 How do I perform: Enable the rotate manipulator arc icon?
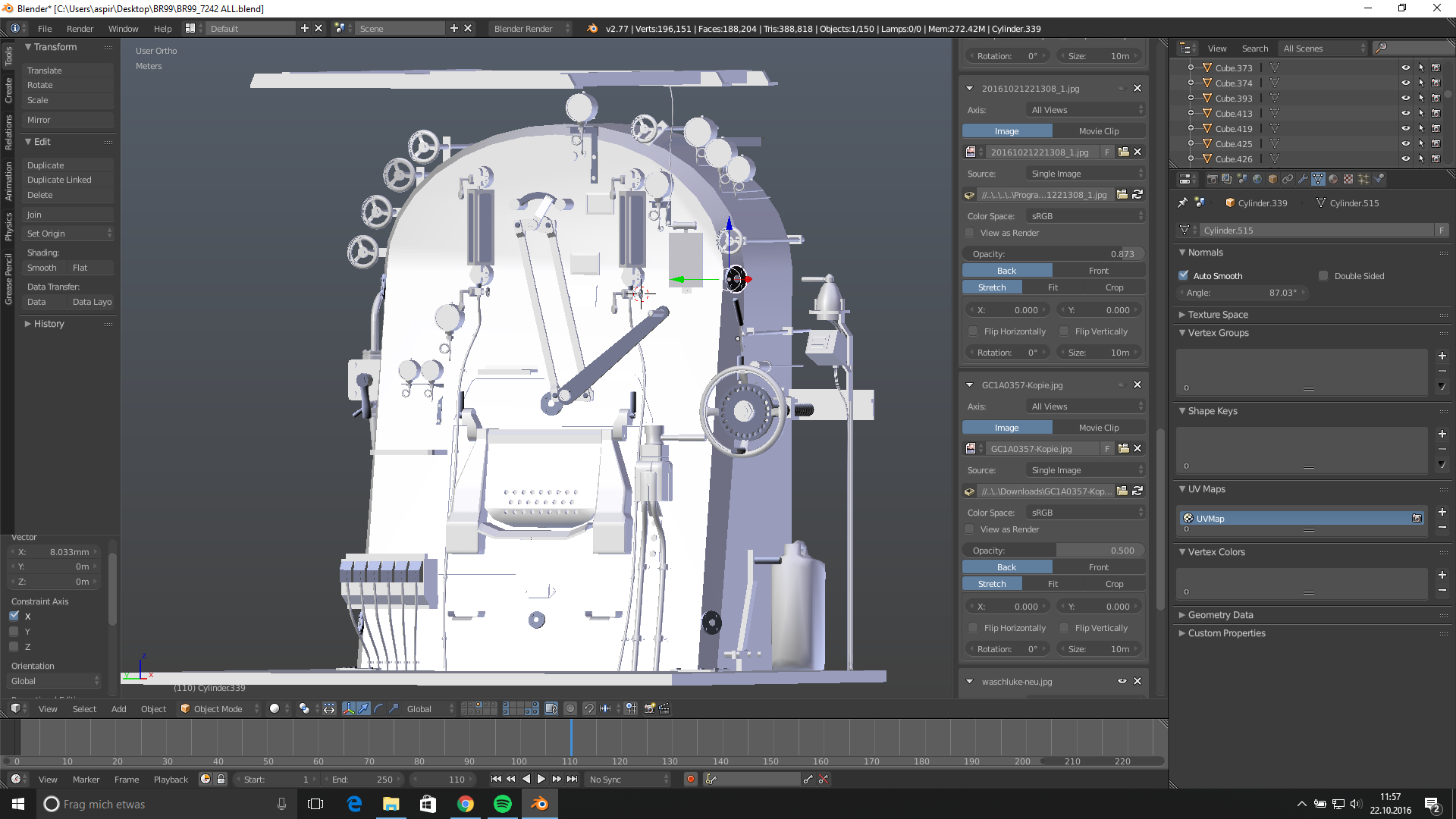(x=378, y=708)
